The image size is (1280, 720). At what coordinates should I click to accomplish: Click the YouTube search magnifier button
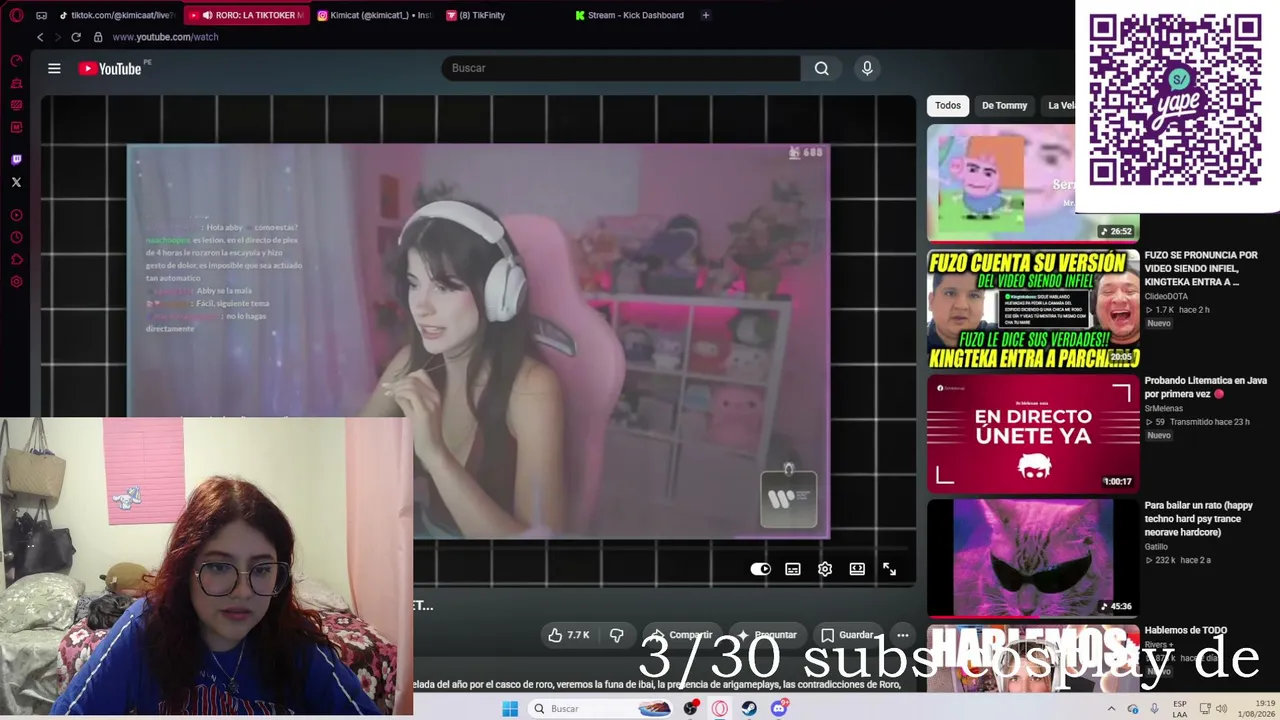tap(821, 68)
